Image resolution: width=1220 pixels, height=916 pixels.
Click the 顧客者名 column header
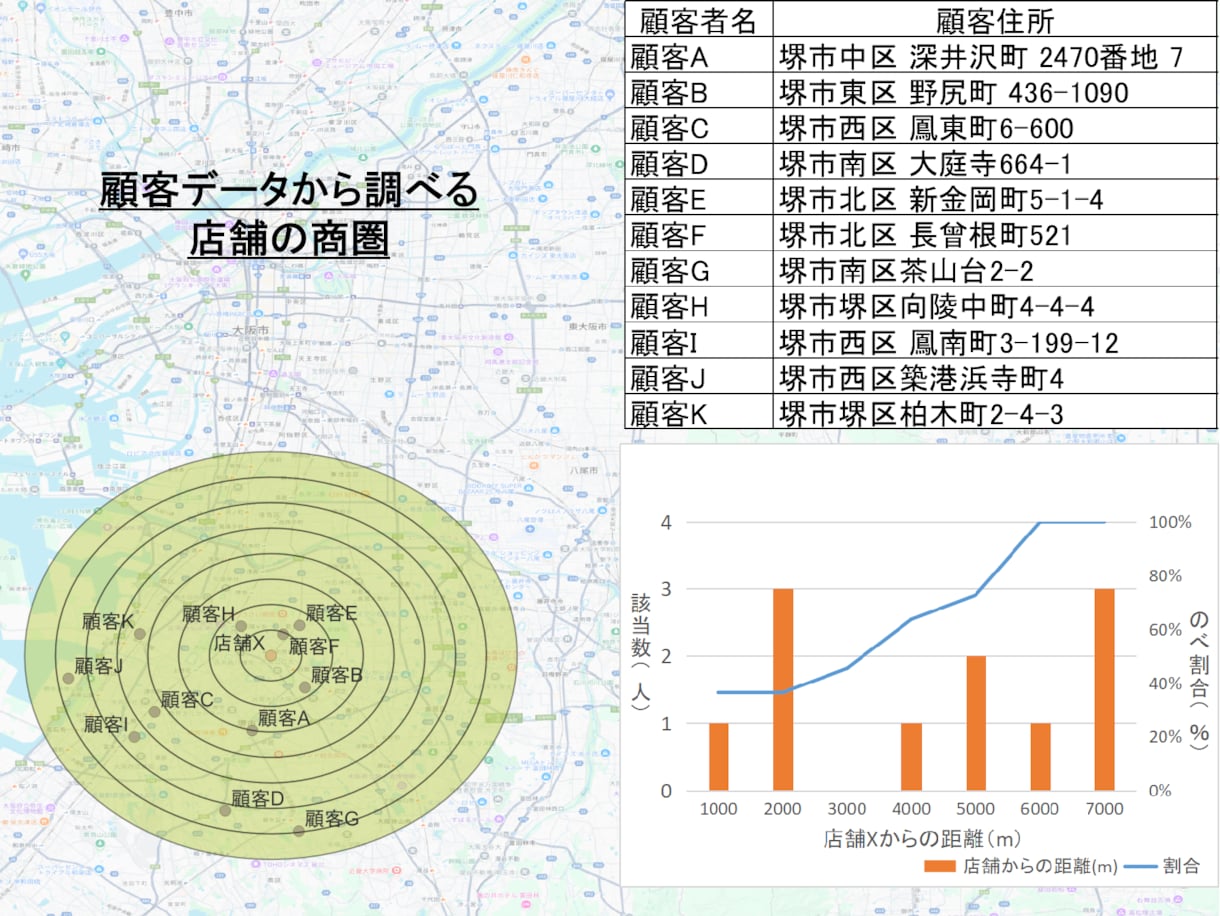pos(699,20)
